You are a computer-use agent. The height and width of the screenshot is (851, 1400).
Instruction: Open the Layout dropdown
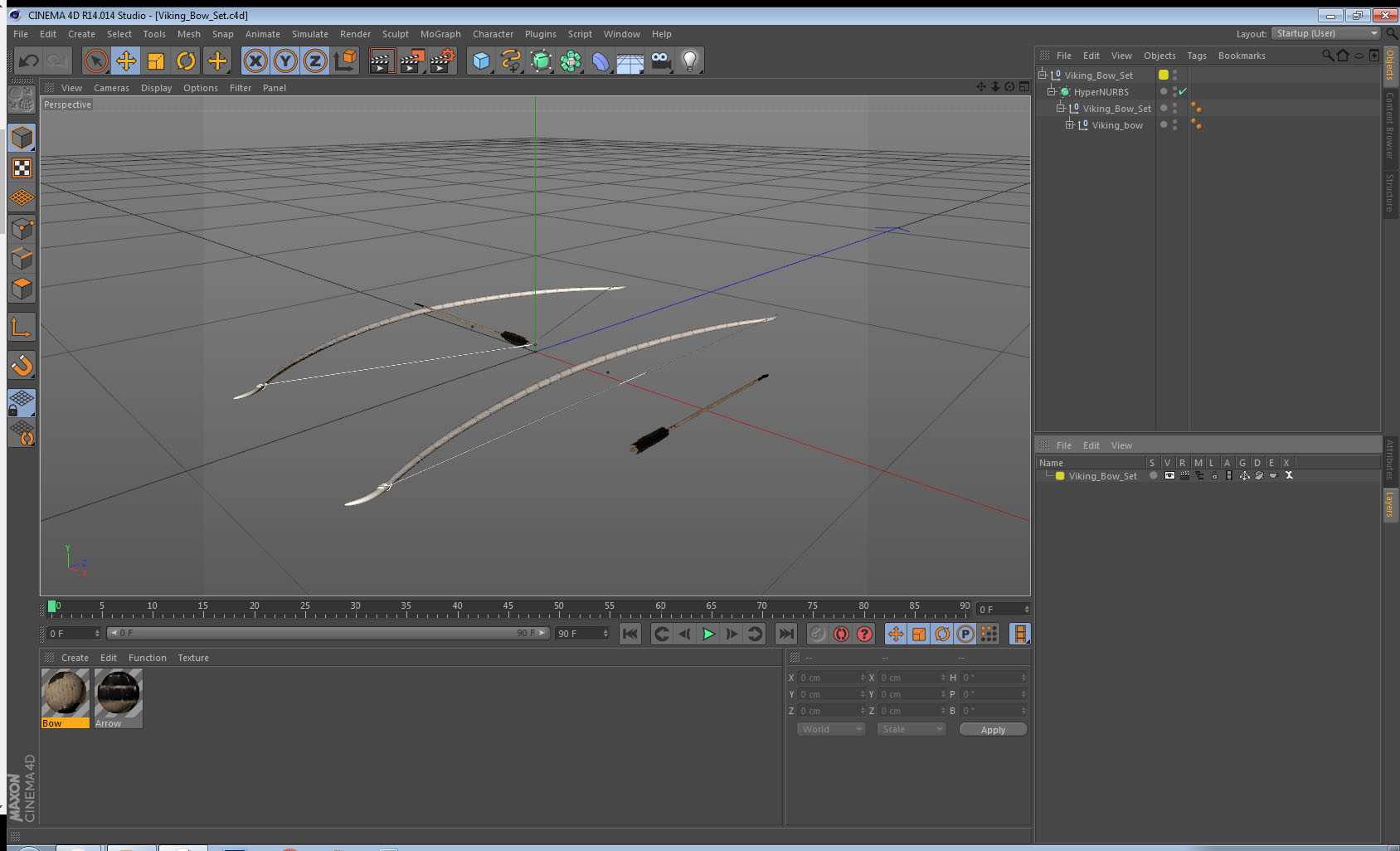point(1325,33)
